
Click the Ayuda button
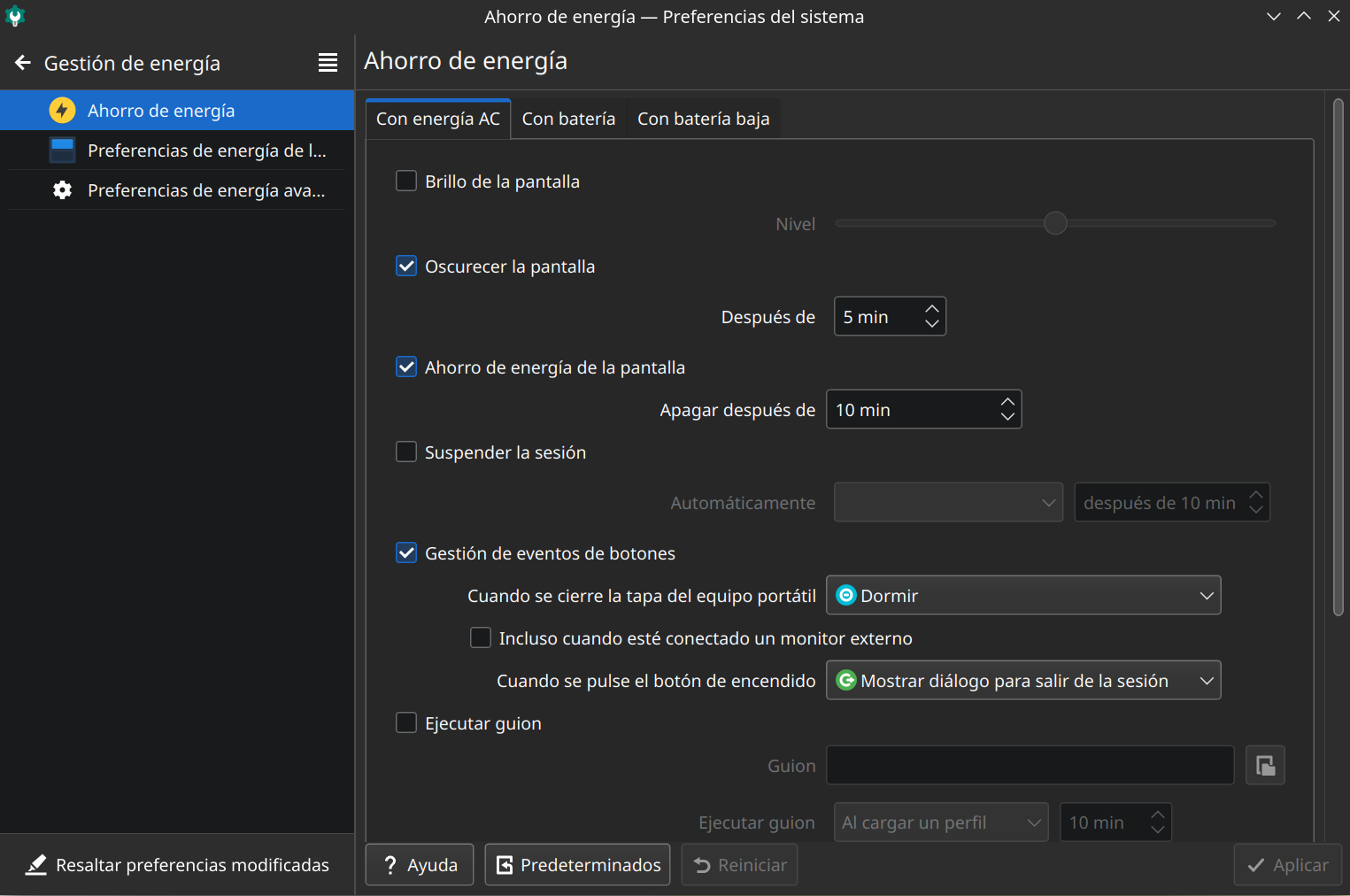tap(420, 865)
